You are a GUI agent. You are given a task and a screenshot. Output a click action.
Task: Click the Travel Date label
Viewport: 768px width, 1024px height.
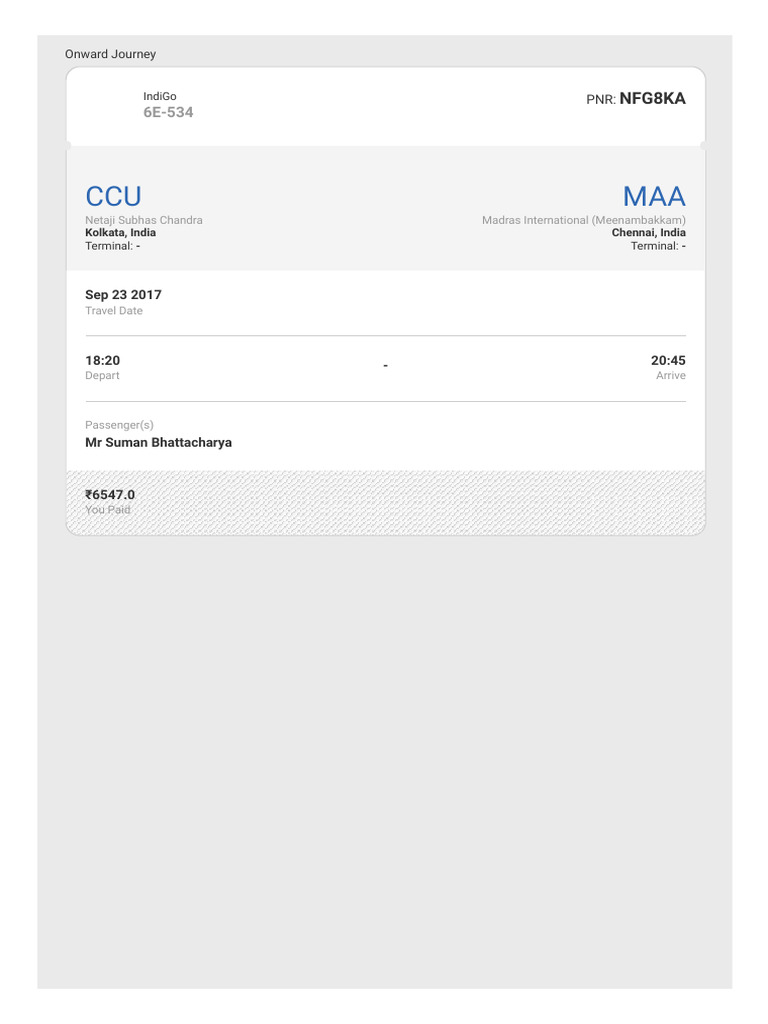pyautogui.click(x=114, y=311)
